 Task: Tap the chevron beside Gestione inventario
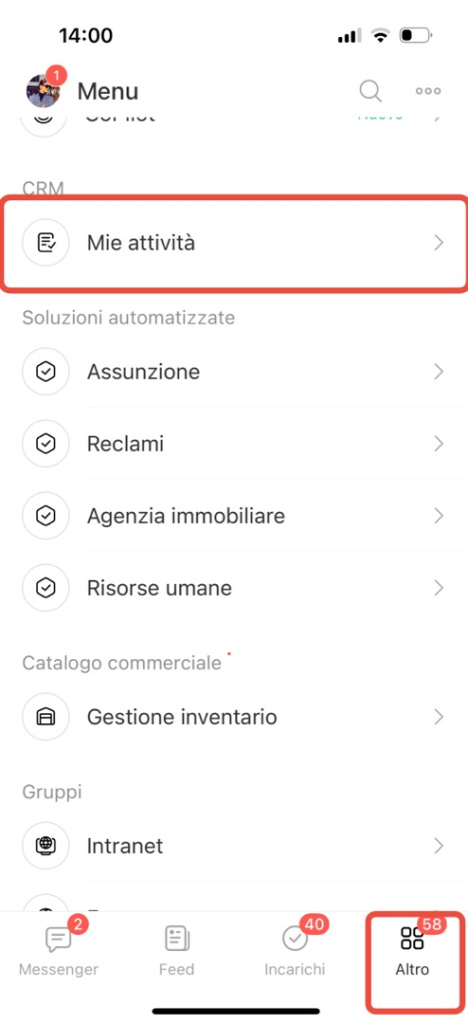439,717
